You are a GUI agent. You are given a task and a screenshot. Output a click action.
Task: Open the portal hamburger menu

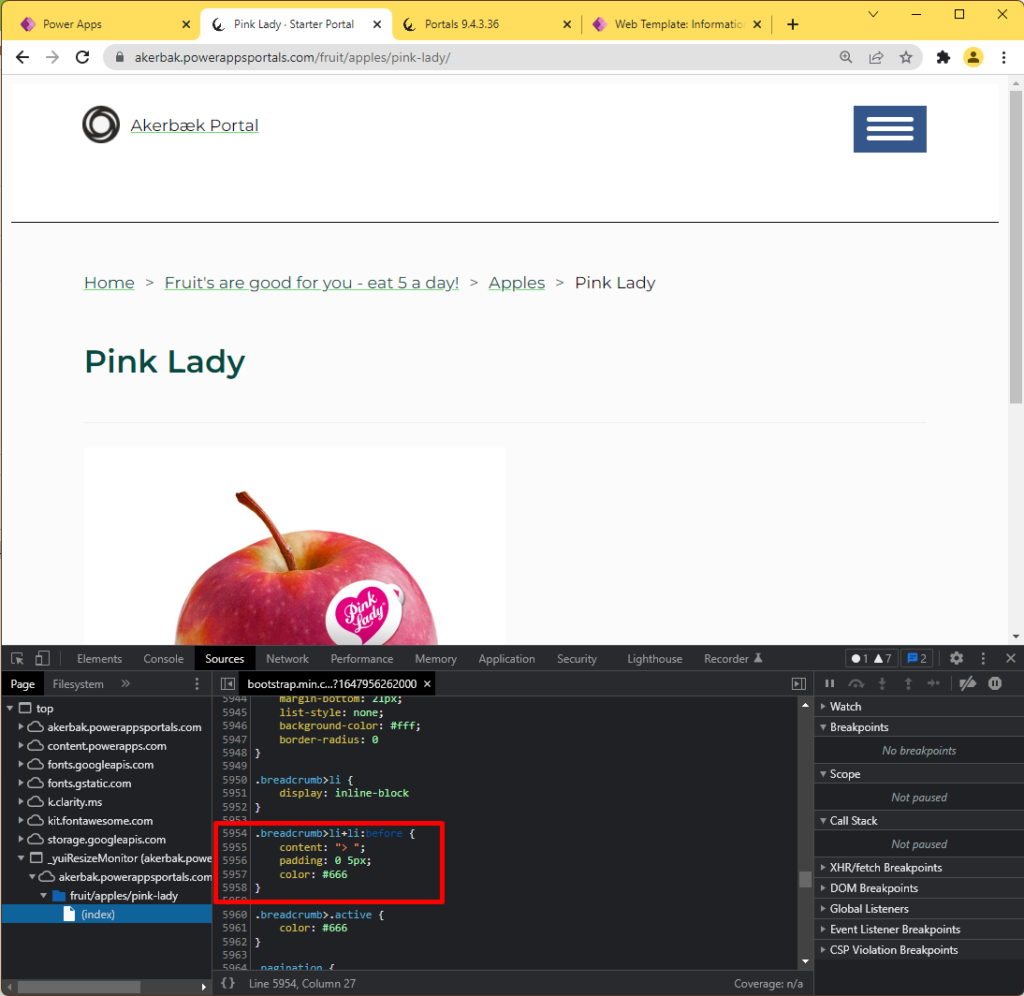pyautogui.click(x=889, y=129)
